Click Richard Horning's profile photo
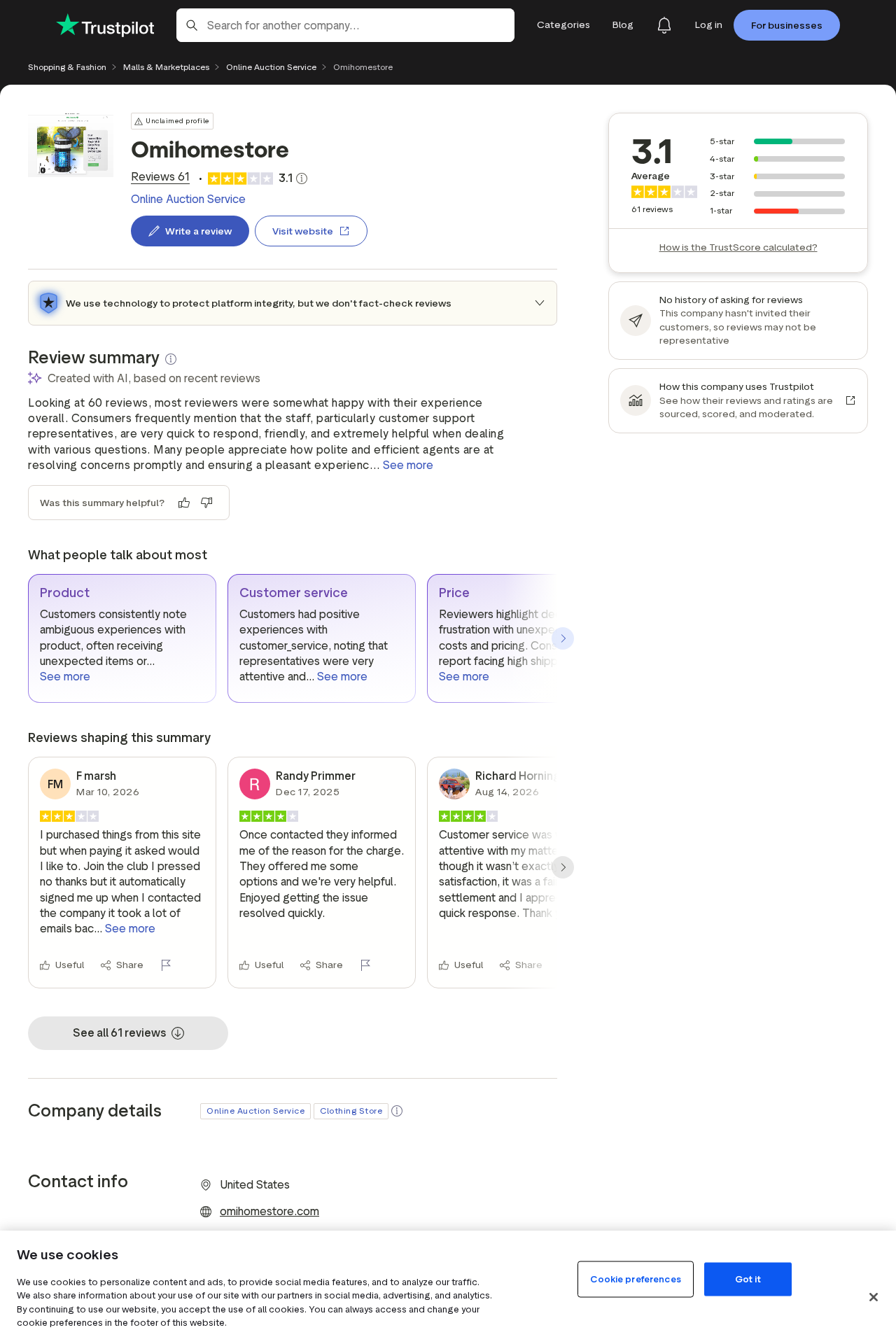 tap(454, 784)
